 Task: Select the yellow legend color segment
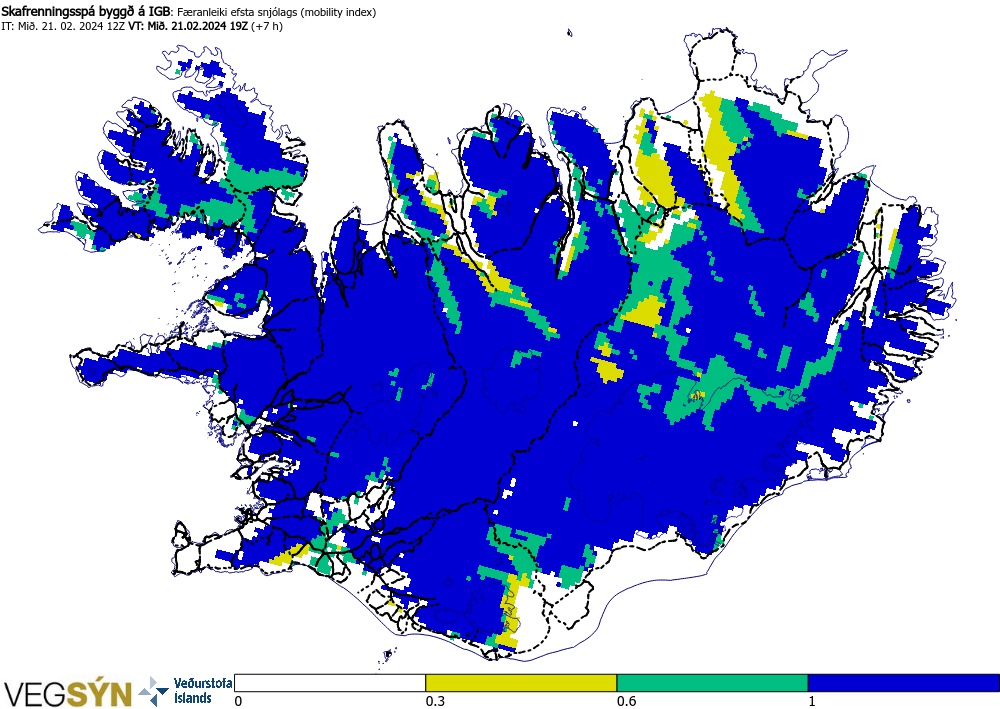tap(521, 683)
